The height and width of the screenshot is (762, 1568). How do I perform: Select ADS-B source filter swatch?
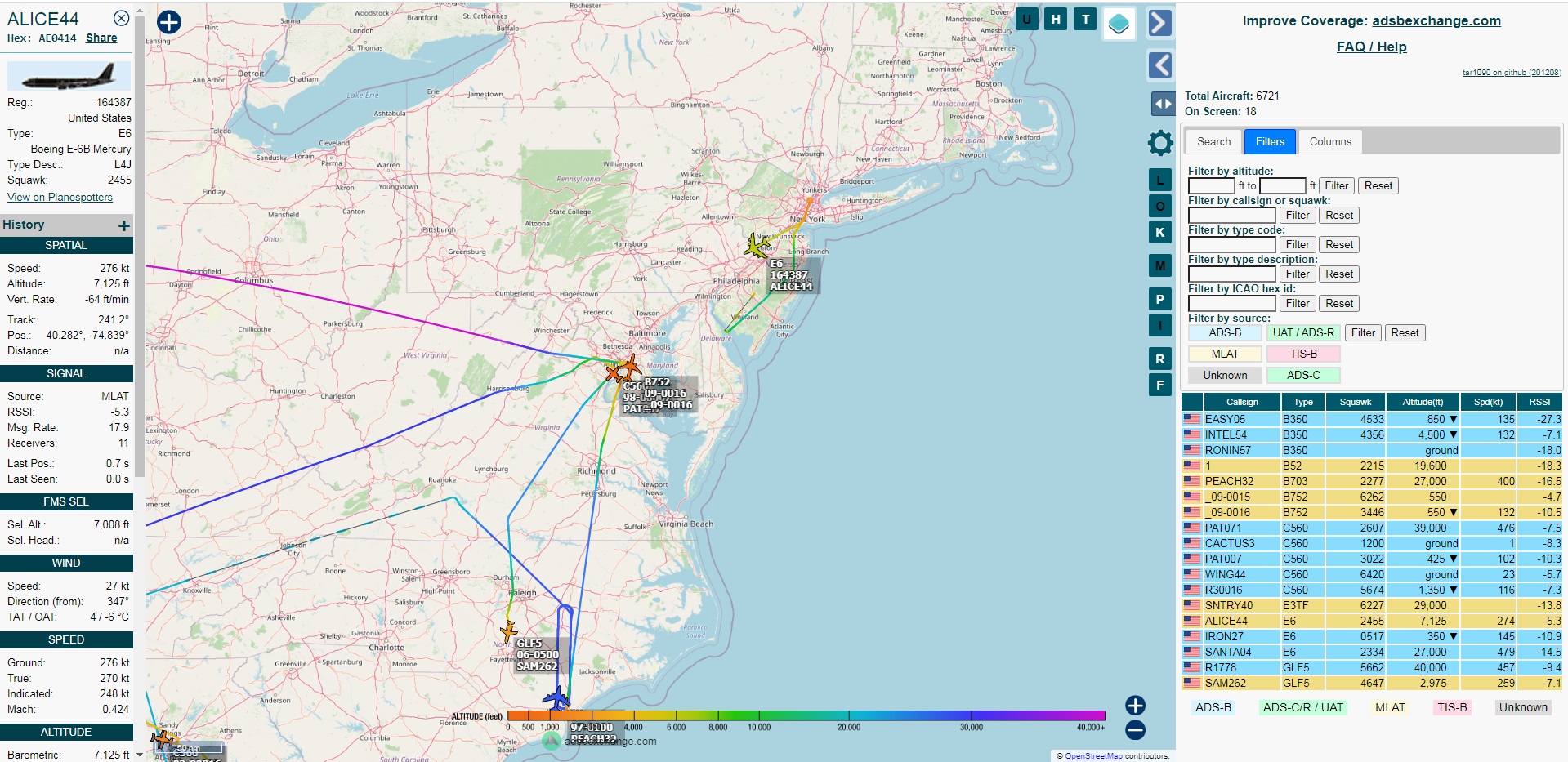(1225, 332)
